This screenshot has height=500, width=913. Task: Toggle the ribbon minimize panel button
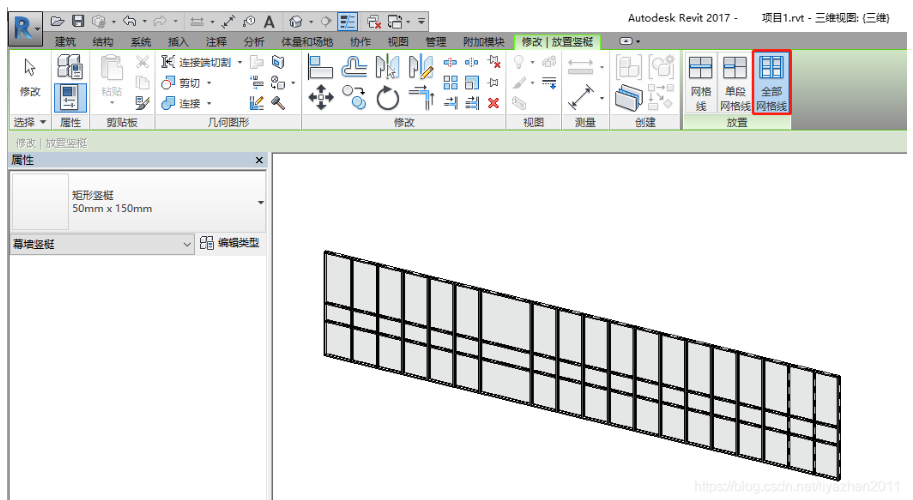pos(627,41)
